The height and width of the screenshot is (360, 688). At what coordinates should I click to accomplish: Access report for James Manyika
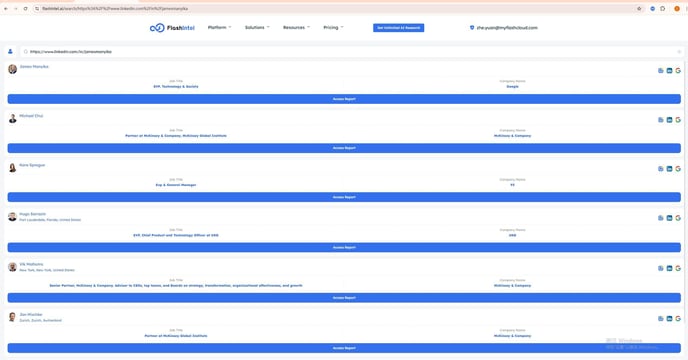click(x=344, y=99)
